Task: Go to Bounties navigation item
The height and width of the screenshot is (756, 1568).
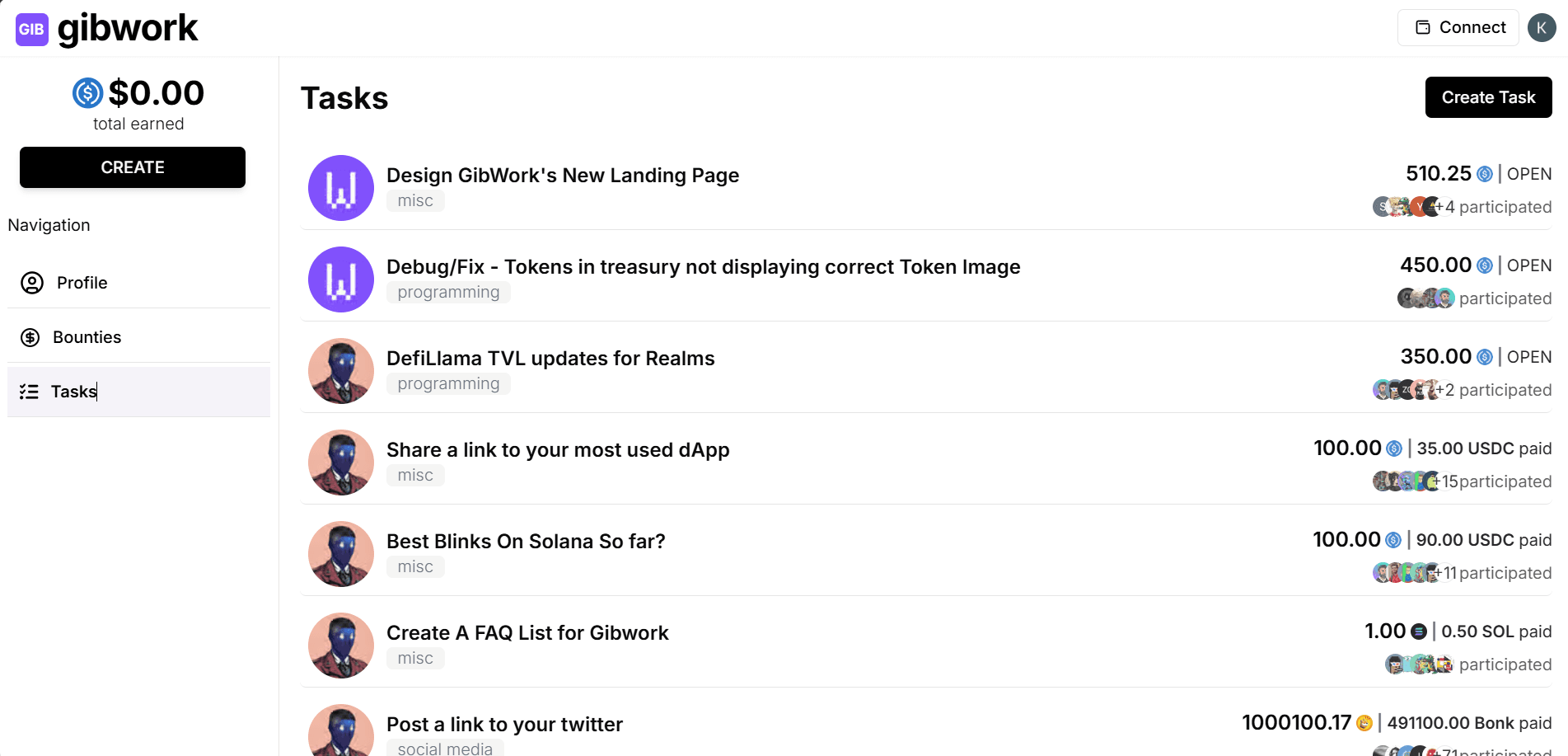Action: point(138,337)
